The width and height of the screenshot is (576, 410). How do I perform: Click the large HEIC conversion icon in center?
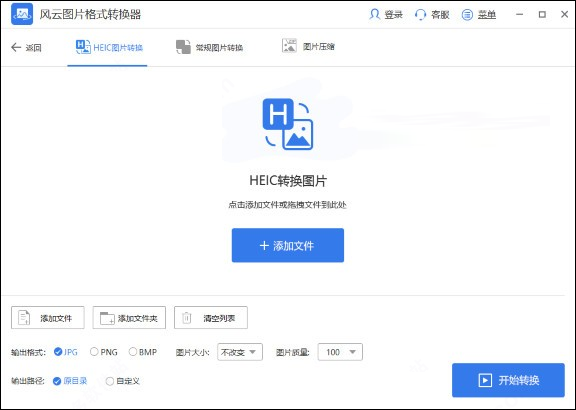pos(288,124)
